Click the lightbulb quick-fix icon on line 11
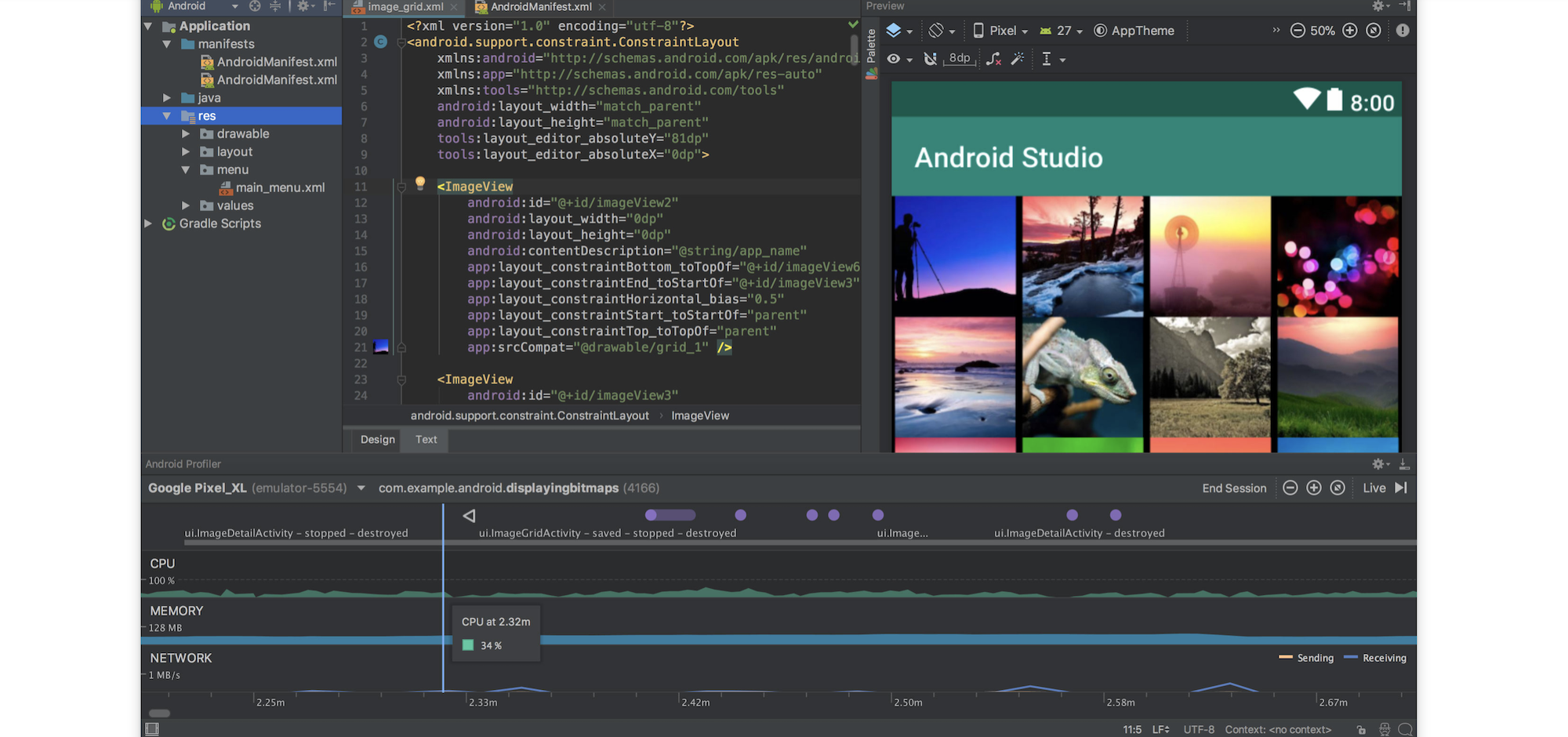This screenshot has height=737, width=1568. coord(420,183)
